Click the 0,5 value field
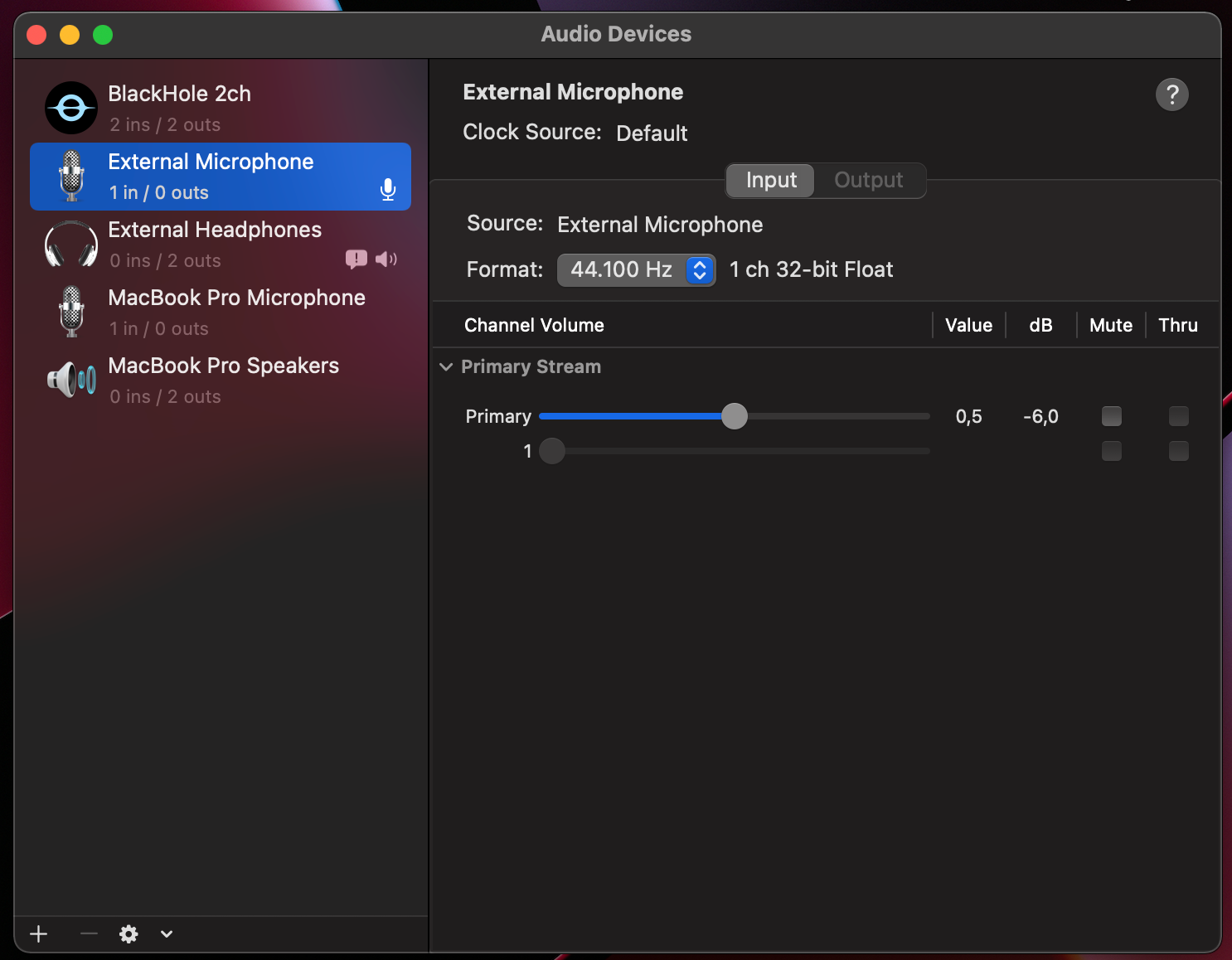The width and height of the screenshot is (1232, 960). 968,416
